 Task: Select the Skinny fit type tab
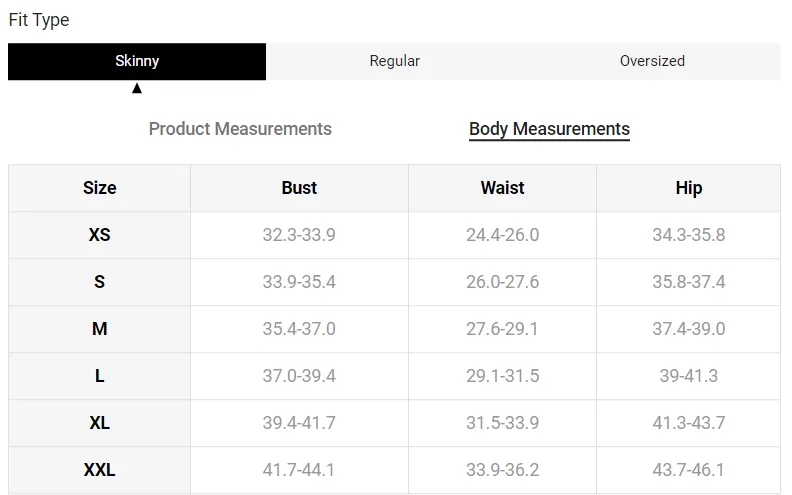click(137, 61)
